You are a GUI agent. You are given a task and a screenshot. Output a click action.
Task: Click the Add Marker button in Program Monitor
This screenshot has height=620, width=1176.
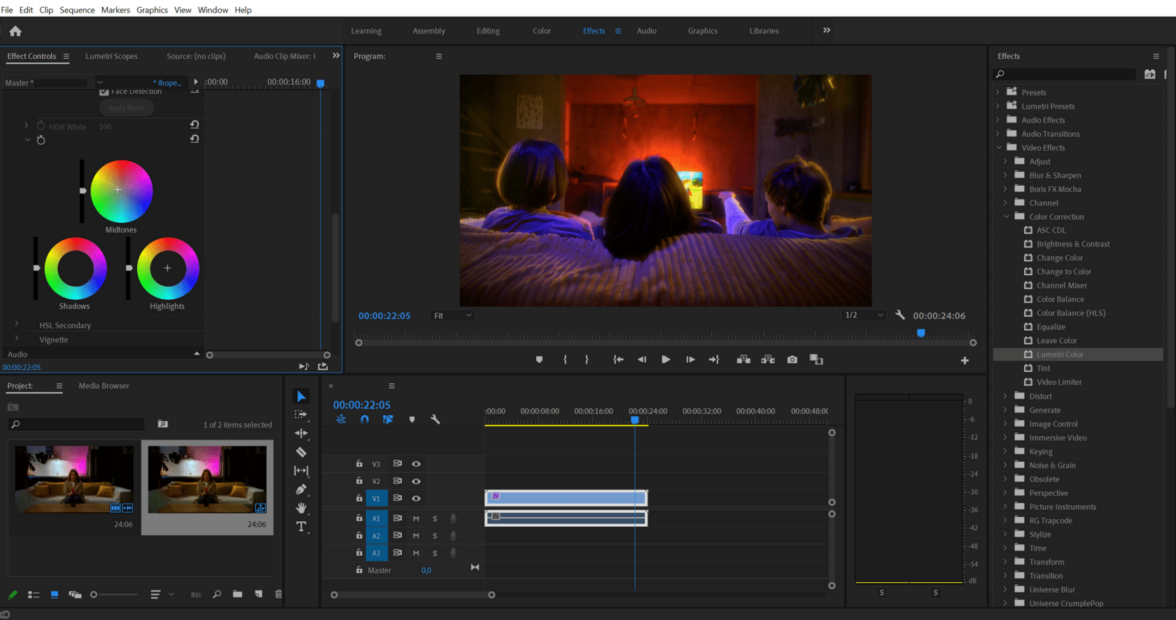click(x=539, y=360)
